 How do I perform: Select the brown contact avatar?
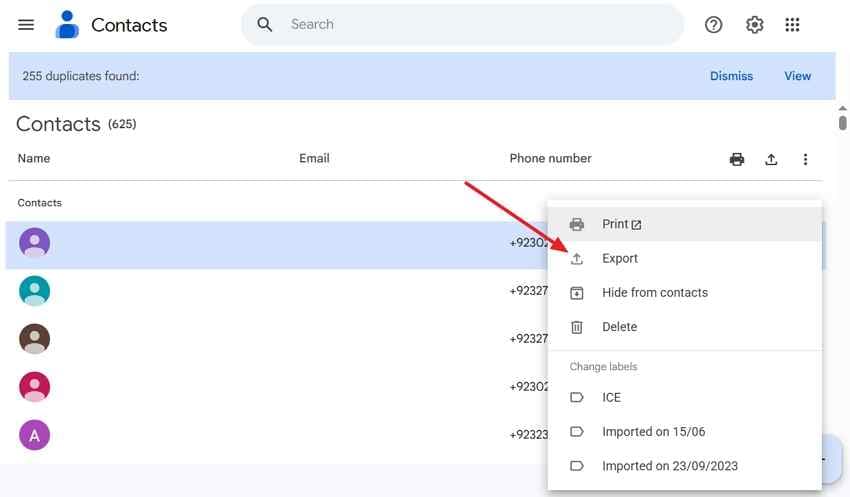(x=35, y=339)
